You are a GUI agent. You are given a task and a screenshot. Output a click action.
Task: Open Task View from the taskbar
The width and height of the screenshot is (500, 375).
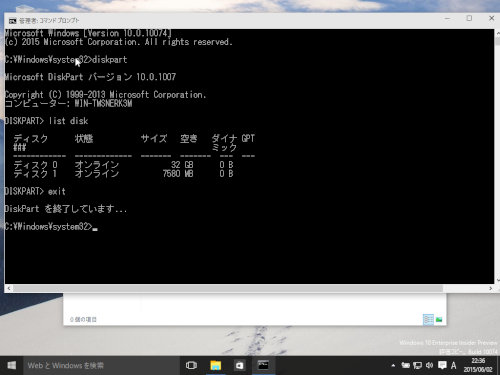click(x=191, y=366)
